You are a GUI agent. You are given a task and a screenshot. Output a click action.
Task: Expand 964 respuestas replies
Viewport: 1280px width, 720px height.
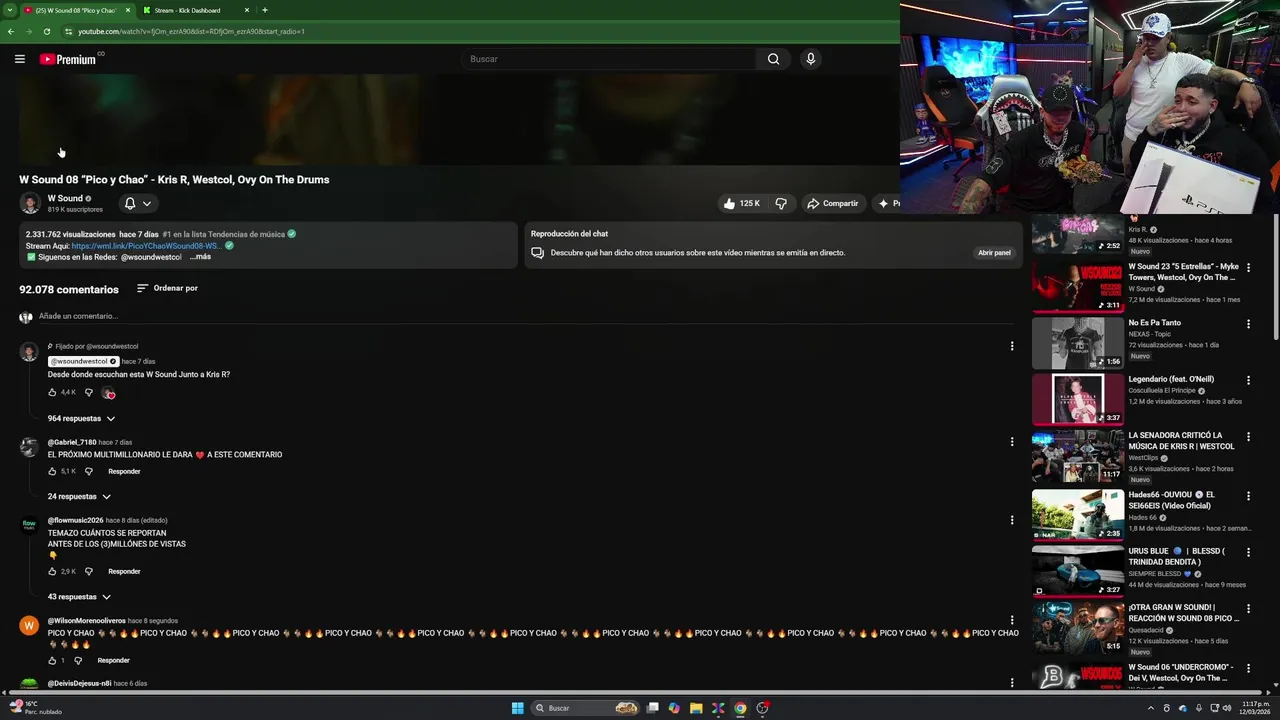point(81,418)
